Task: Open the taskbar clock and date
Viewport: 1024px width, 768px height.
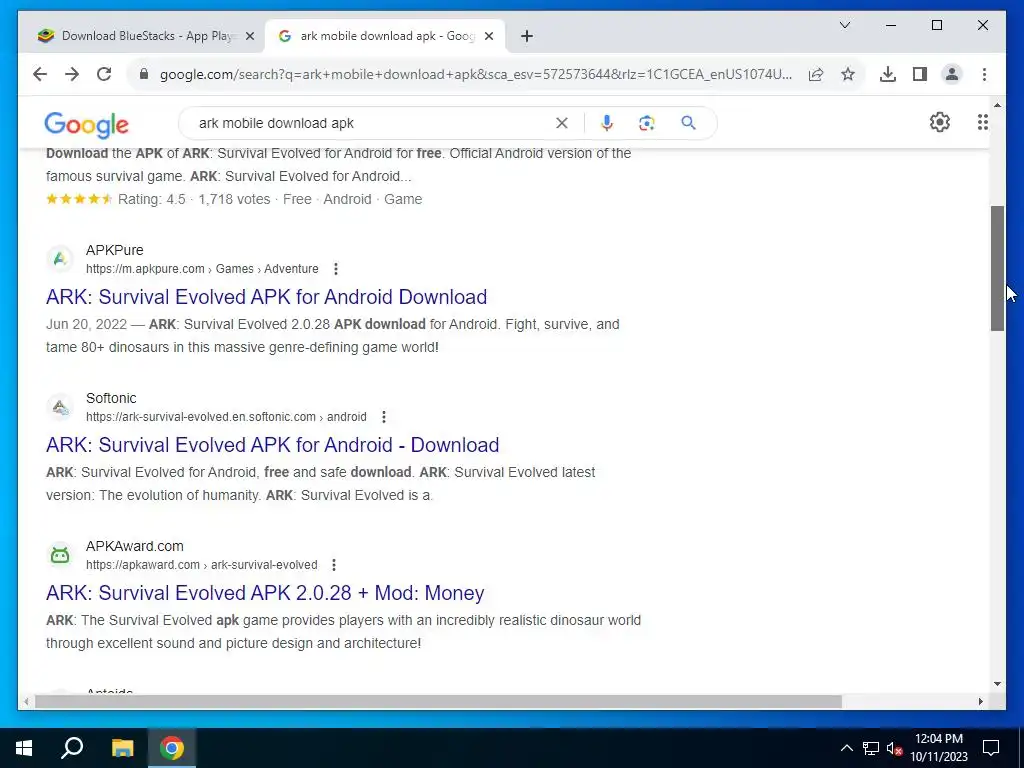Action: (938, 748)
